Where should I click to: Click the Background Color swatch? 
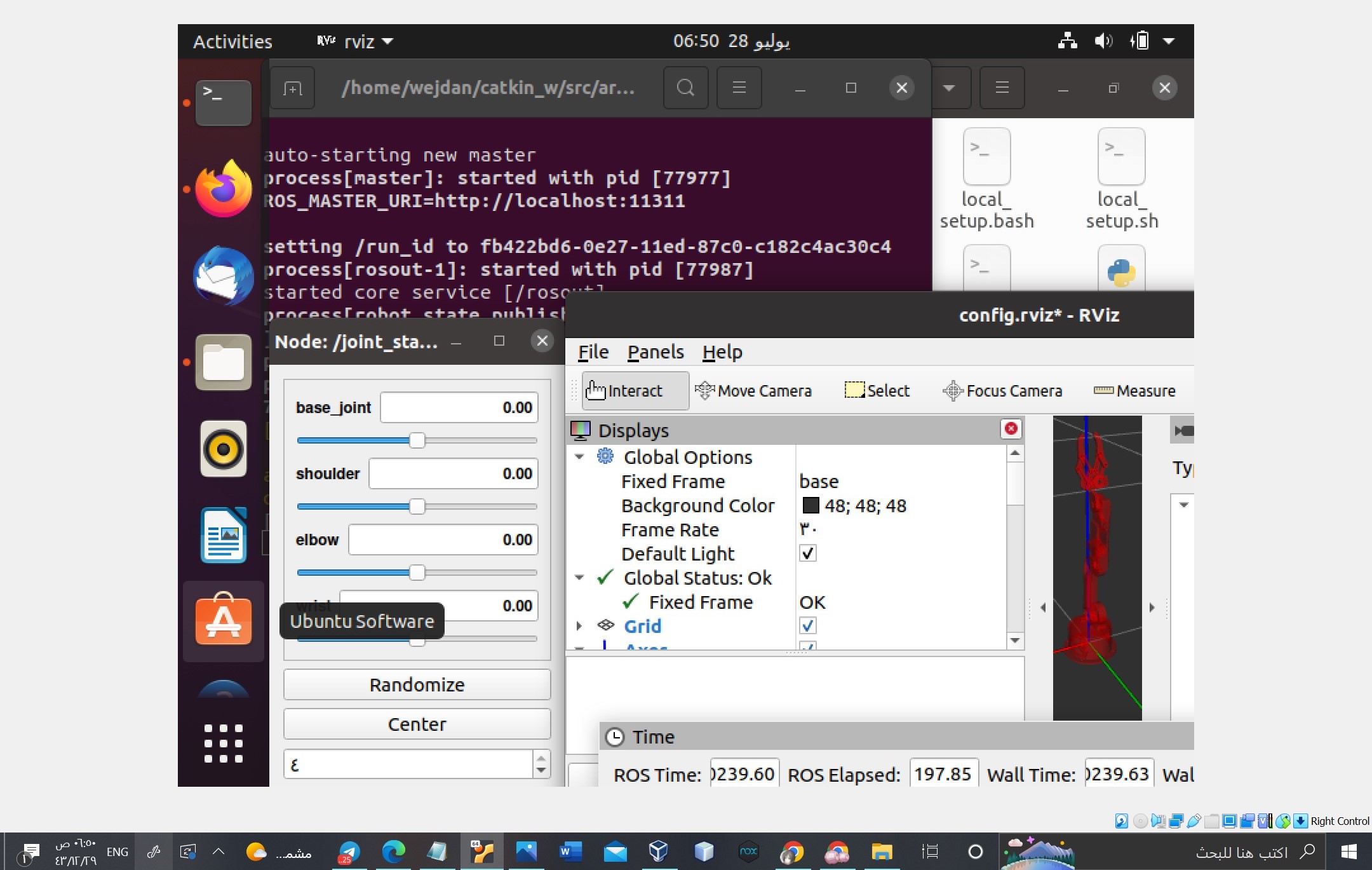pos(810,505)
